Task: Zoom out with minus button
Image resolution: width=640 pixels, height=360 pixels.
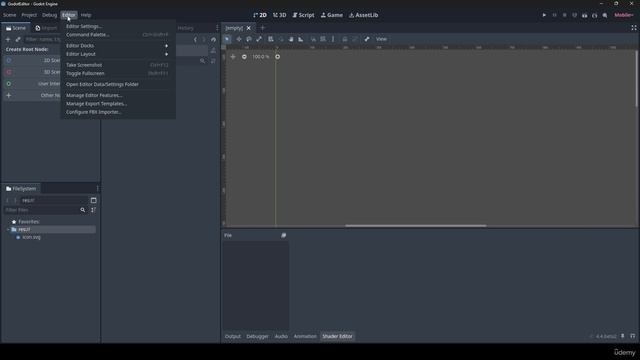Action: (x=244, y=57)
